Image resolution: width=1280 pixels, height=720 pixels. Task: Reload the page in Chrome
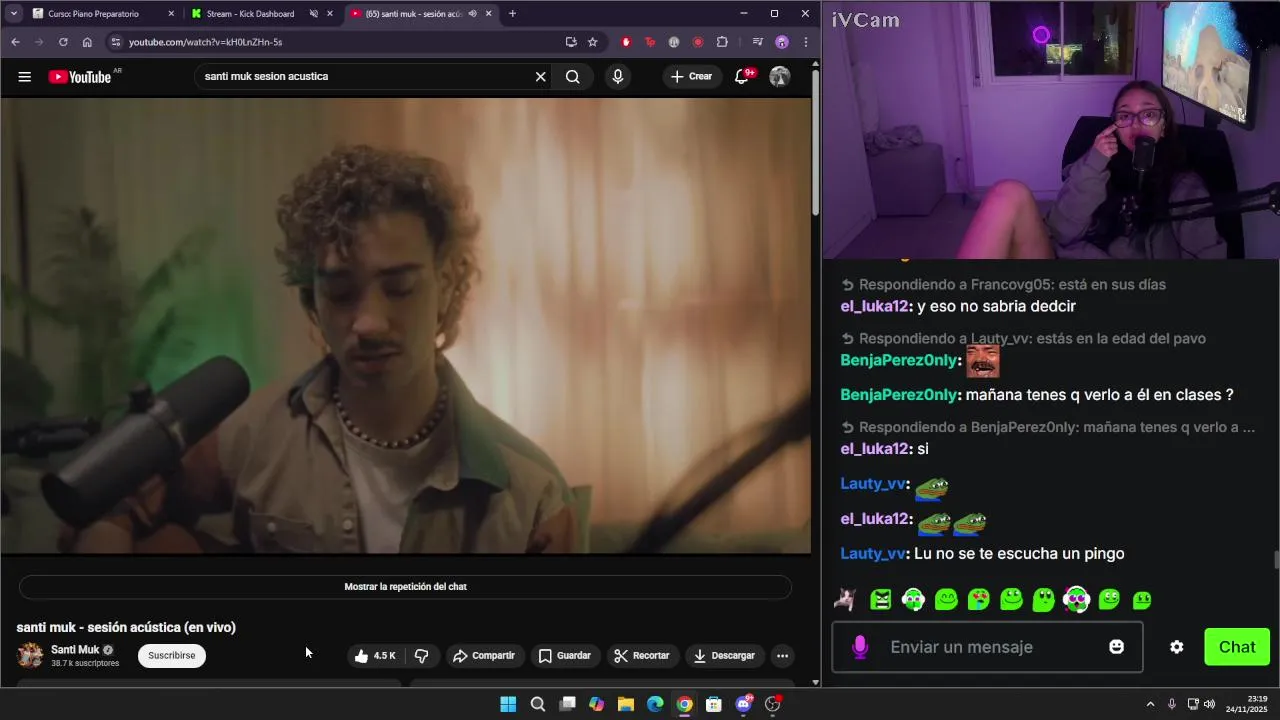63,42
